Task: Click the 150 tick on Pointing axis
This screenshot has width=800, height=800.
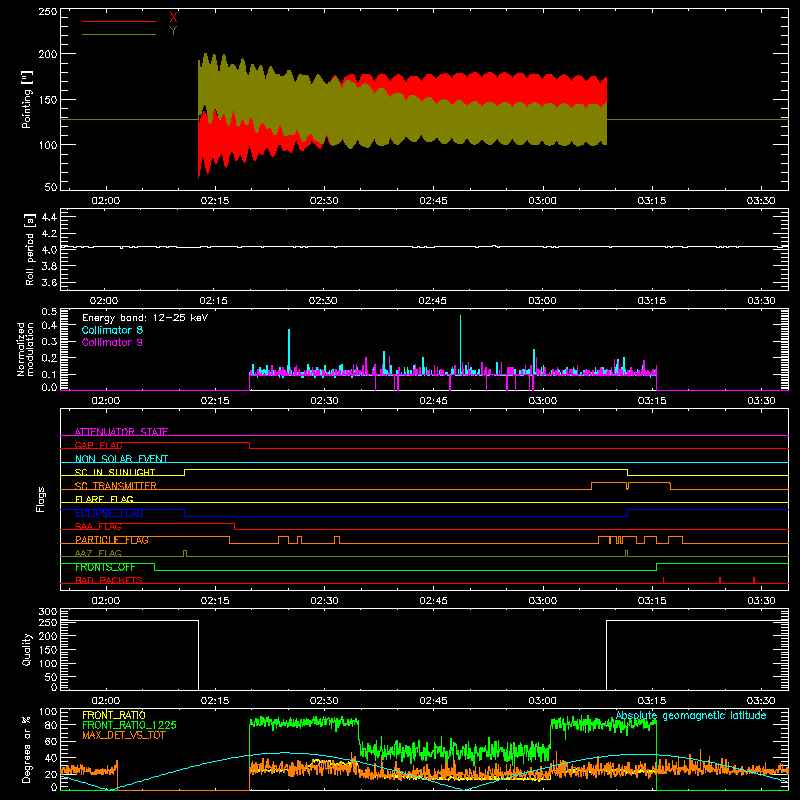Action: pyautogui.click(x=48, y=99)
